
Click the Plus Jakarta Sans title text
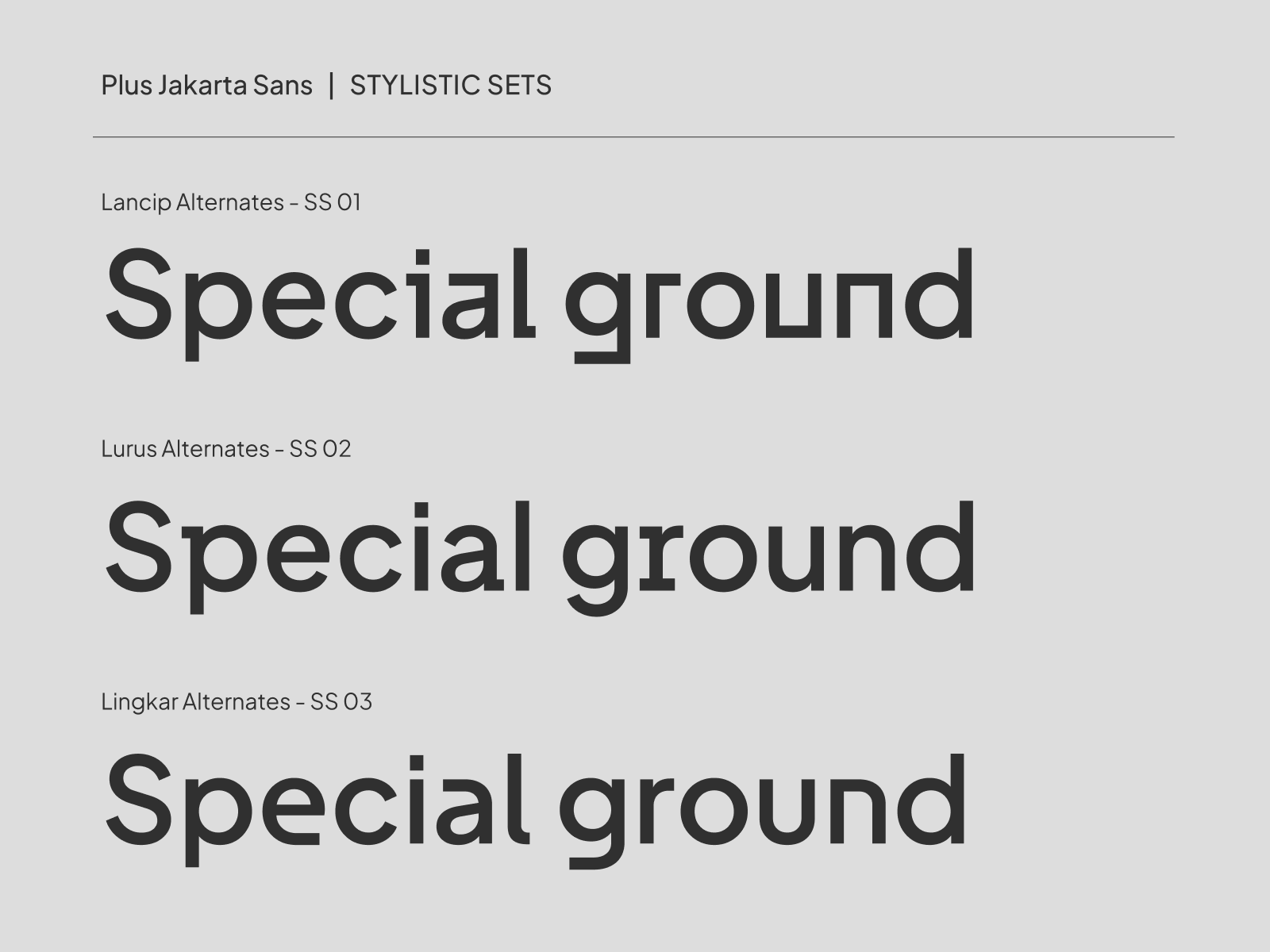click(206, 85)
